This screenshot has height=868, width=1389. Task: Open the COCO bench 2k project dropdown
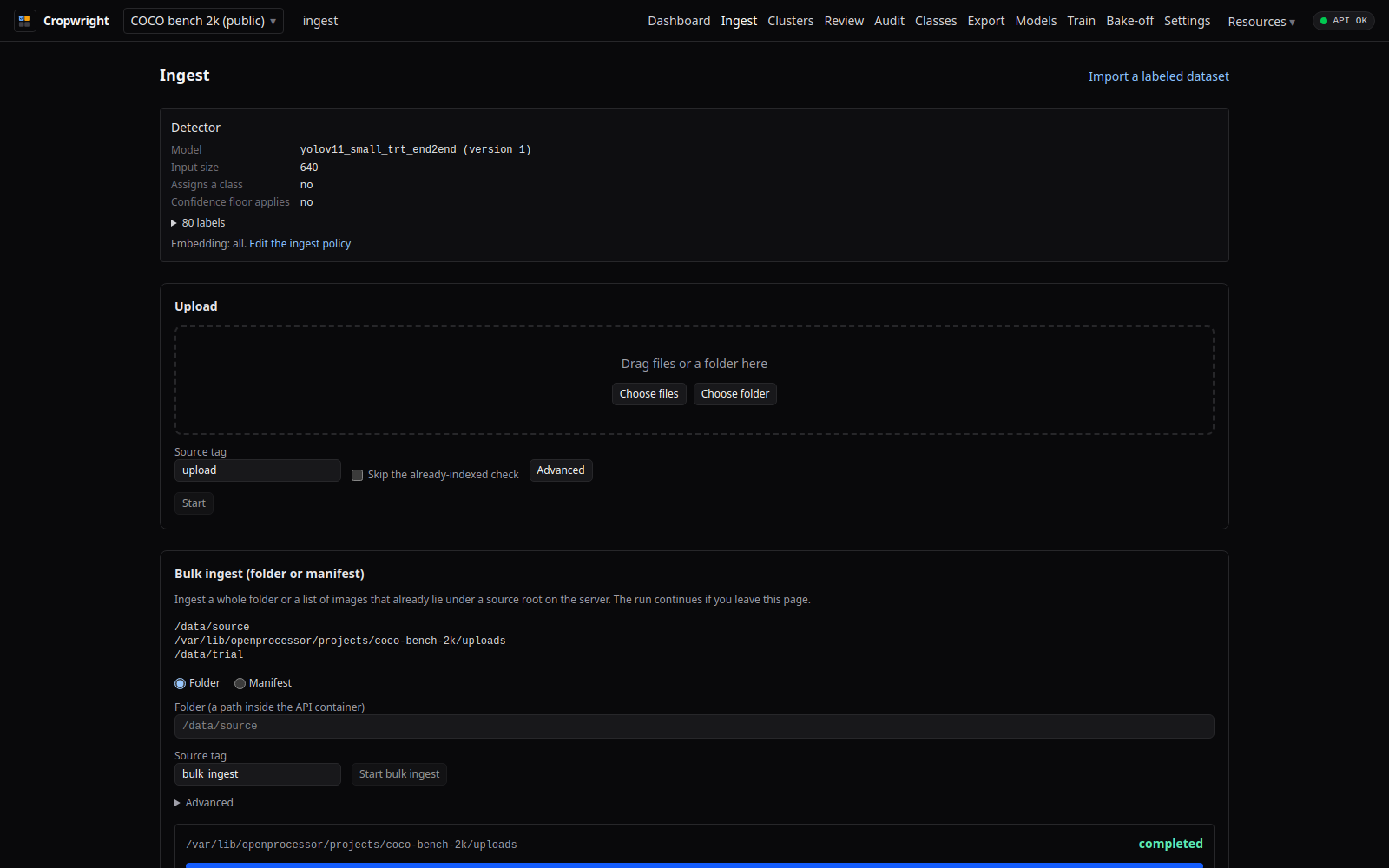click(x=203, y=21)
